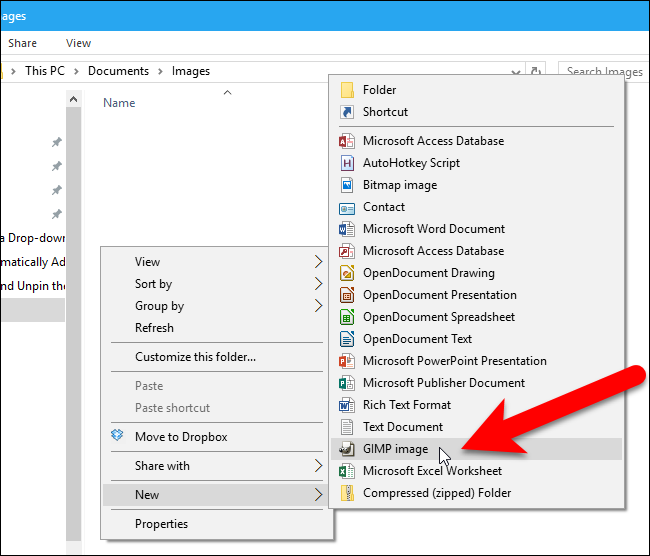Expand the Sort by submenu arrow
The width and height of the screenshot is (650, 556).
point(318,284)
